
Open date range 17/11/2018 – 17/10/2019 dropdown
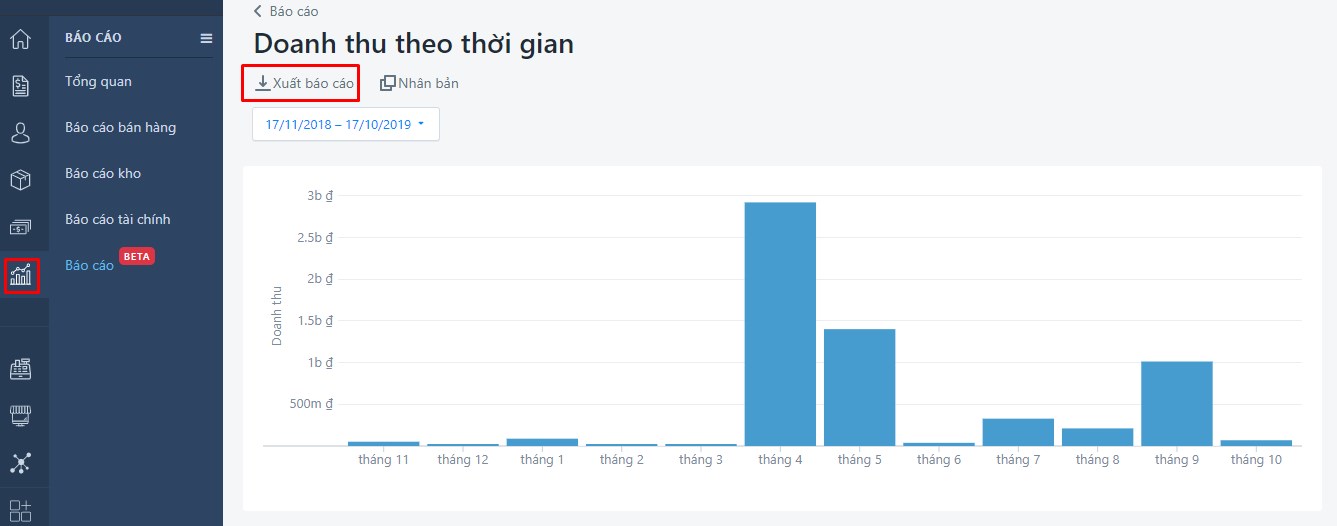(x=346, y=124)
